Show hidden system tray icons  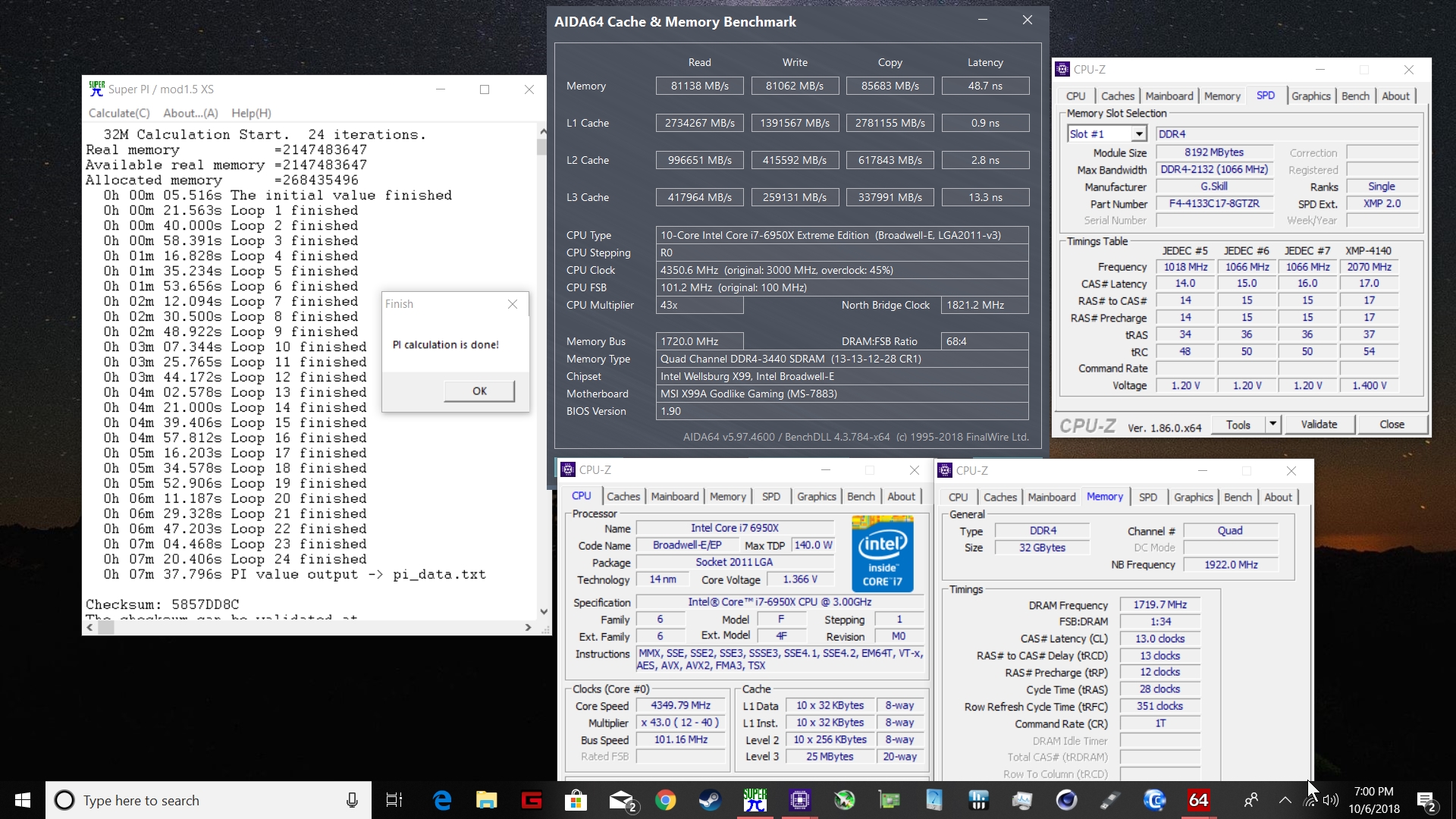1285,800
